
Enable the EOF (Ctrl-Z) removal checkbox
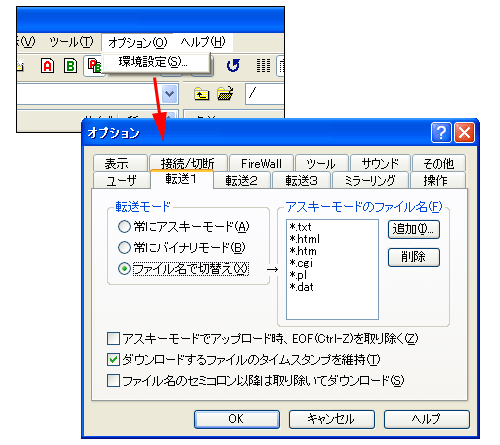click(113, 339)
